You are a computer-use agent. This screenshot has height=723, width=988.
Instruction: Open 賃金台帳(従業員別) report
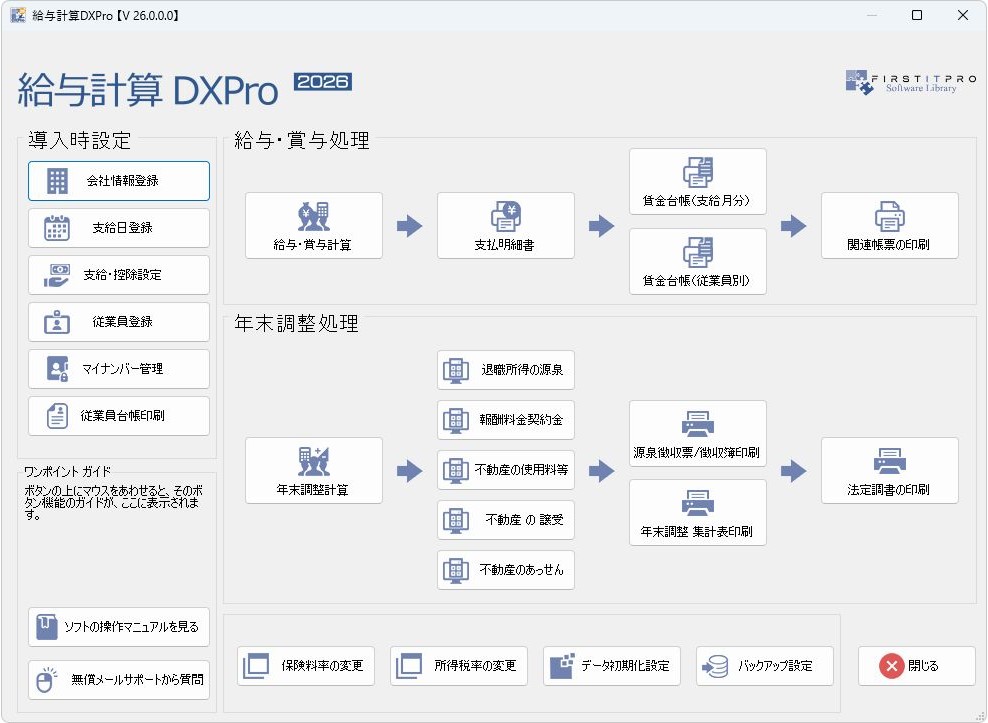tap(697, 262)
